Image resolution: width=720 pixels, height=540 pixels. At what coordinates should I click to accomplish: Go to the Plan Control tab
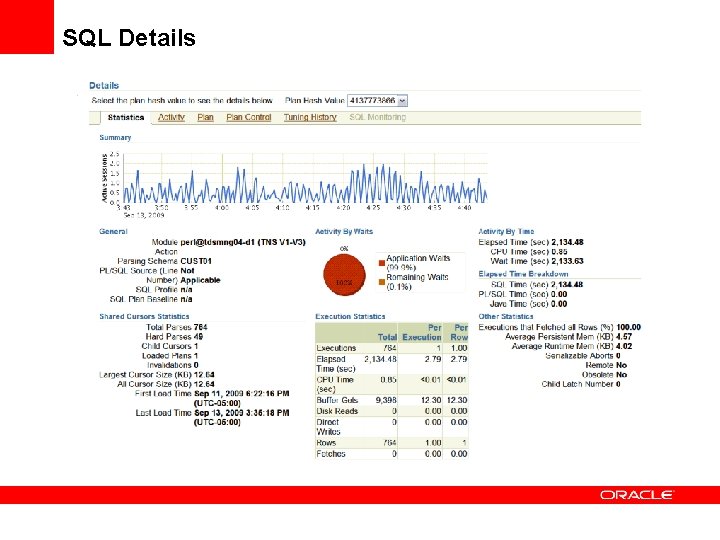249,118
